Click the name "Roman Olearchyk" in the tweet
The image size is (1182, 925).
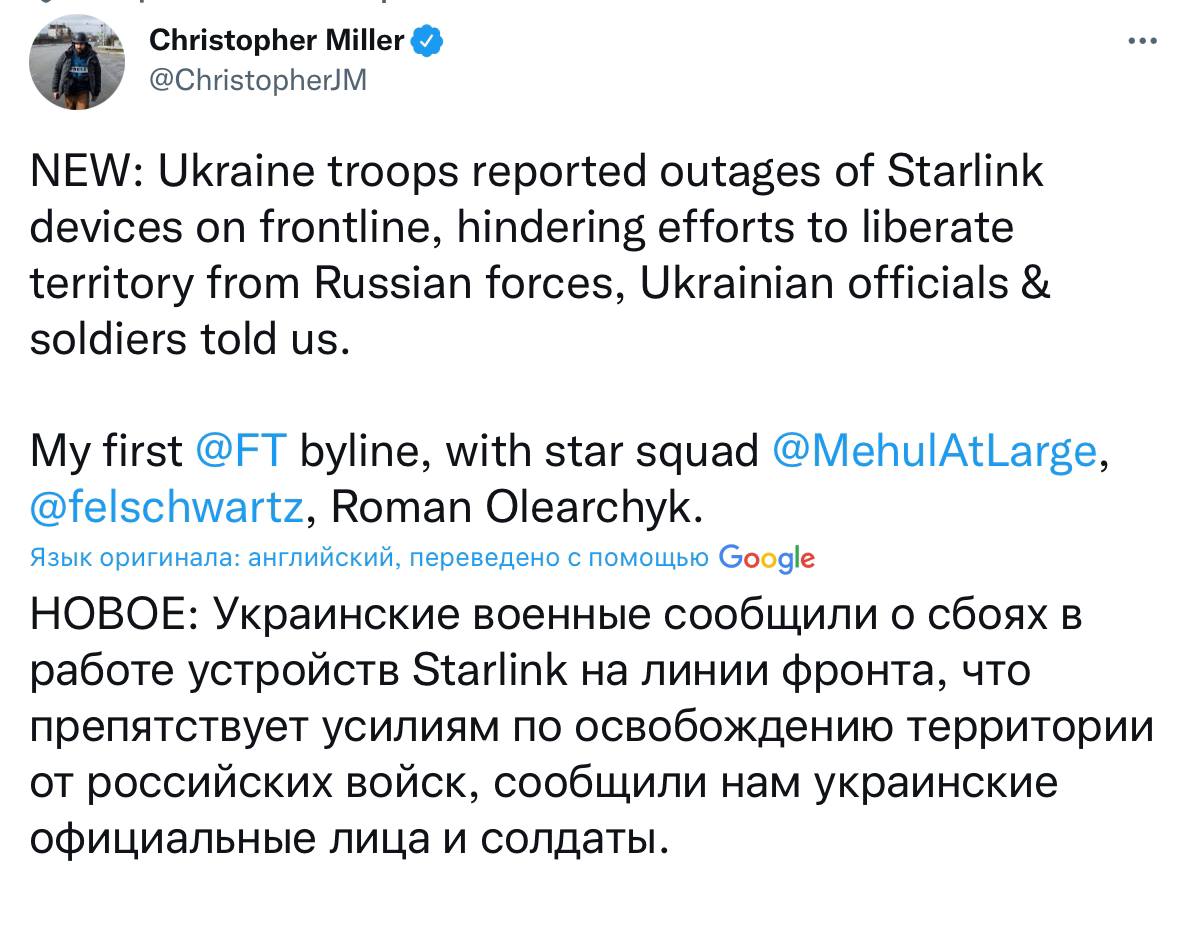pyautogui.click(x=509, y=509)
